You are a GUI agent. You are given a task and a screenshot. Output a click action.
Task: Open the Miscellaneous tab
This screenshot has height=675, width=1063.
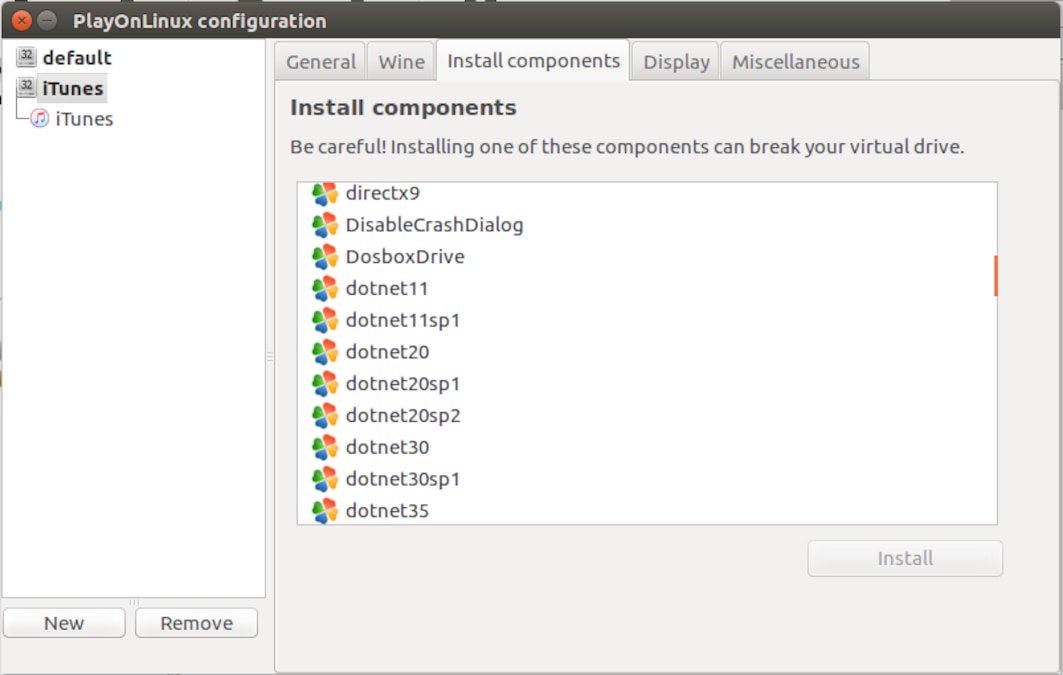(795, 61)
